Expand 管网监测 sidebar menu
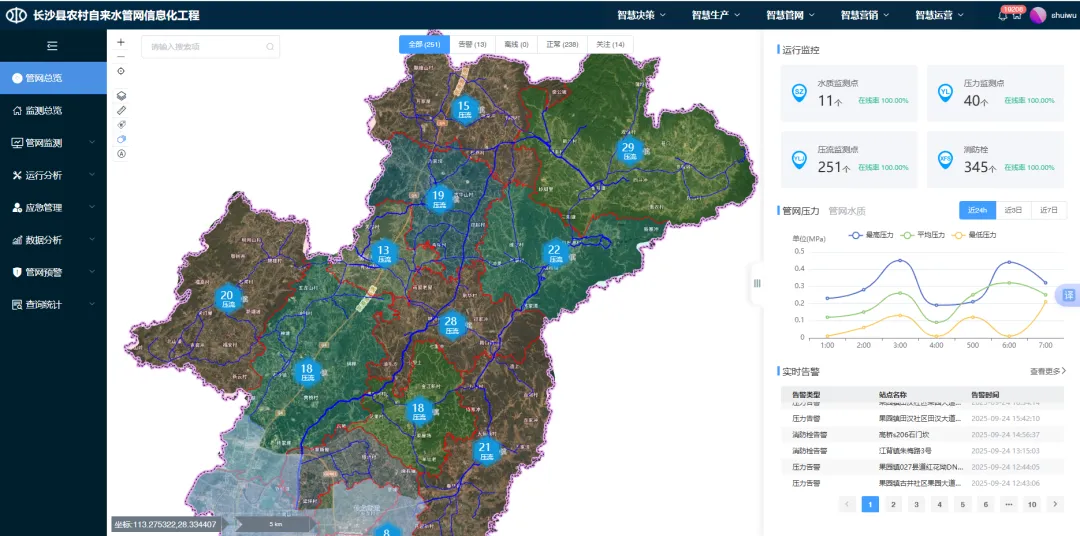Image resolution: width=1080 pixels, height=536 pixels. click(53, 143)
